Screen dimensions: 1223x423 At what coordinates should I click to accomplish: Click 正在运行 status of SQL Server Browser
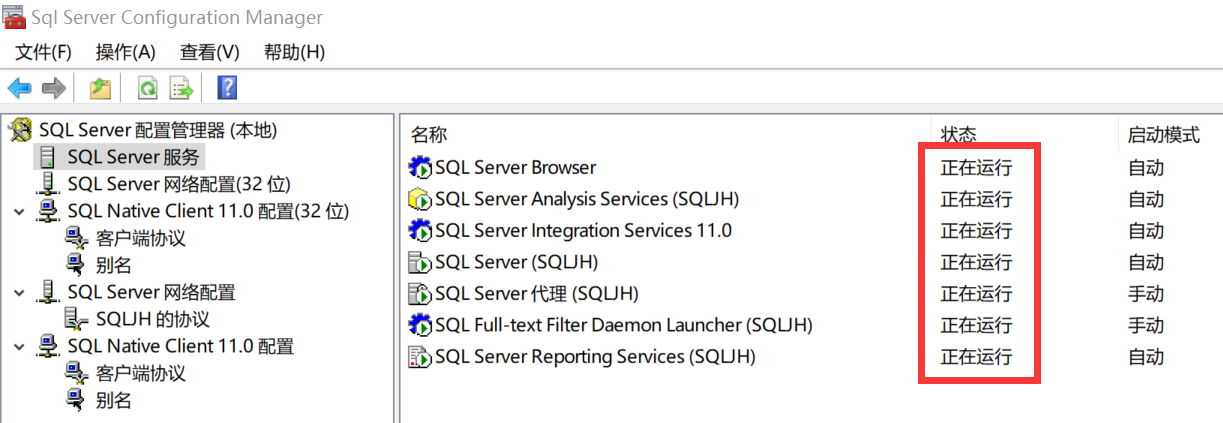pyautogui.click(x=976, y=167)
